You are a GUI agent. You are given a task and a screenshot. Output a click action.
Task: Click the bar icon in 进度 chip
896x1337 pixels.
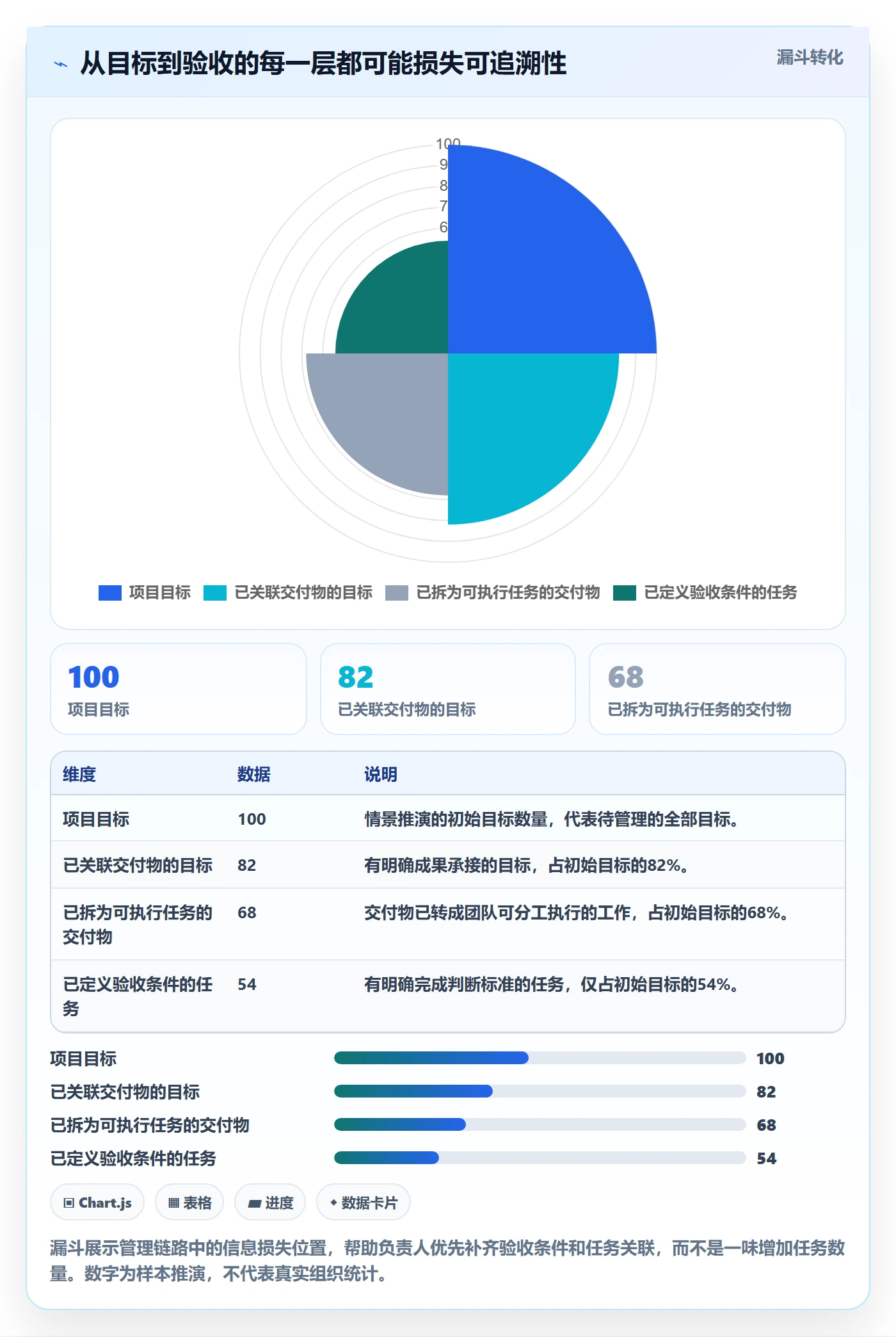point(254,1204)
